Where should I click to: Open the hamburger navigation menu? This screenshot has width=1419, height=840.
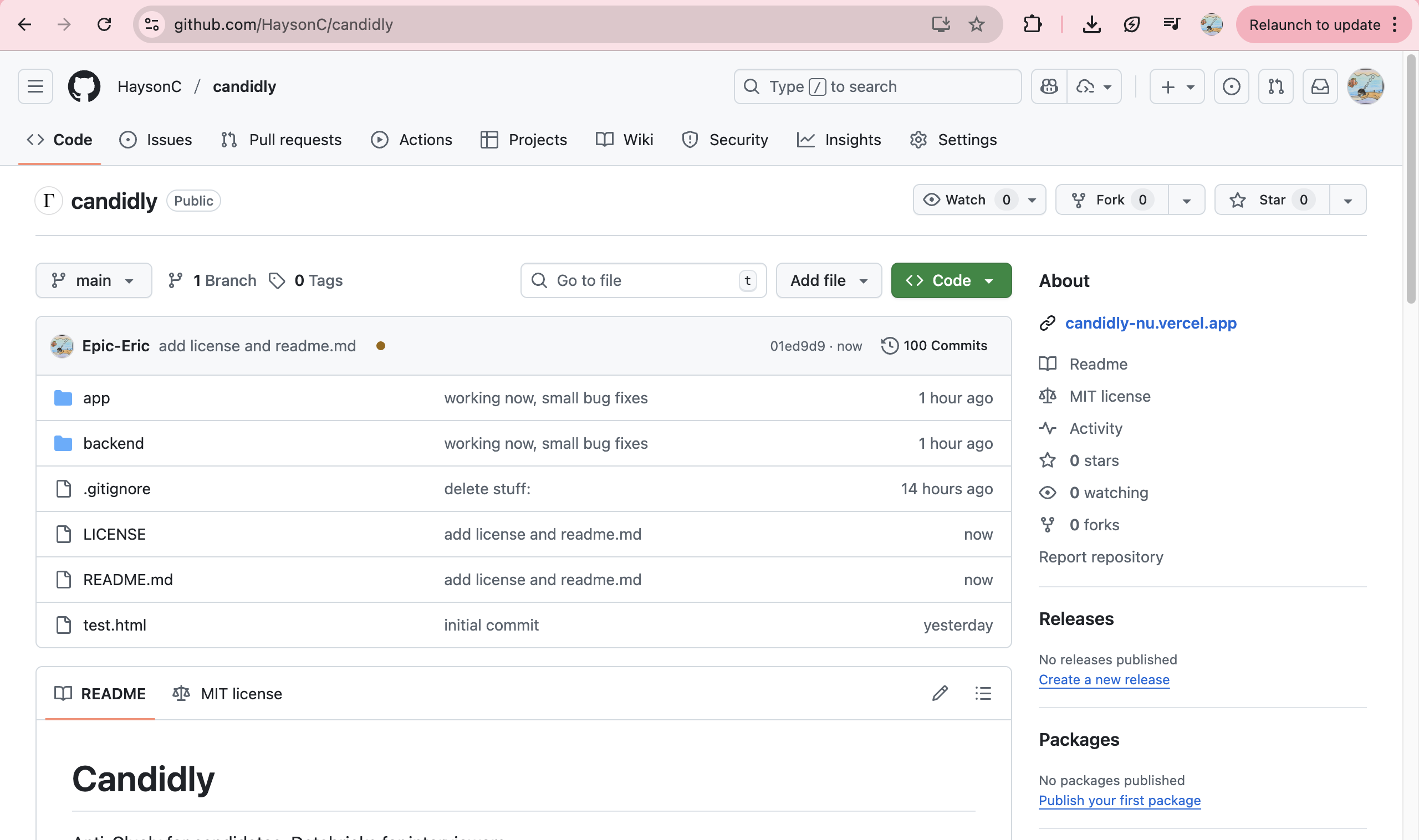tap(35, 86)
